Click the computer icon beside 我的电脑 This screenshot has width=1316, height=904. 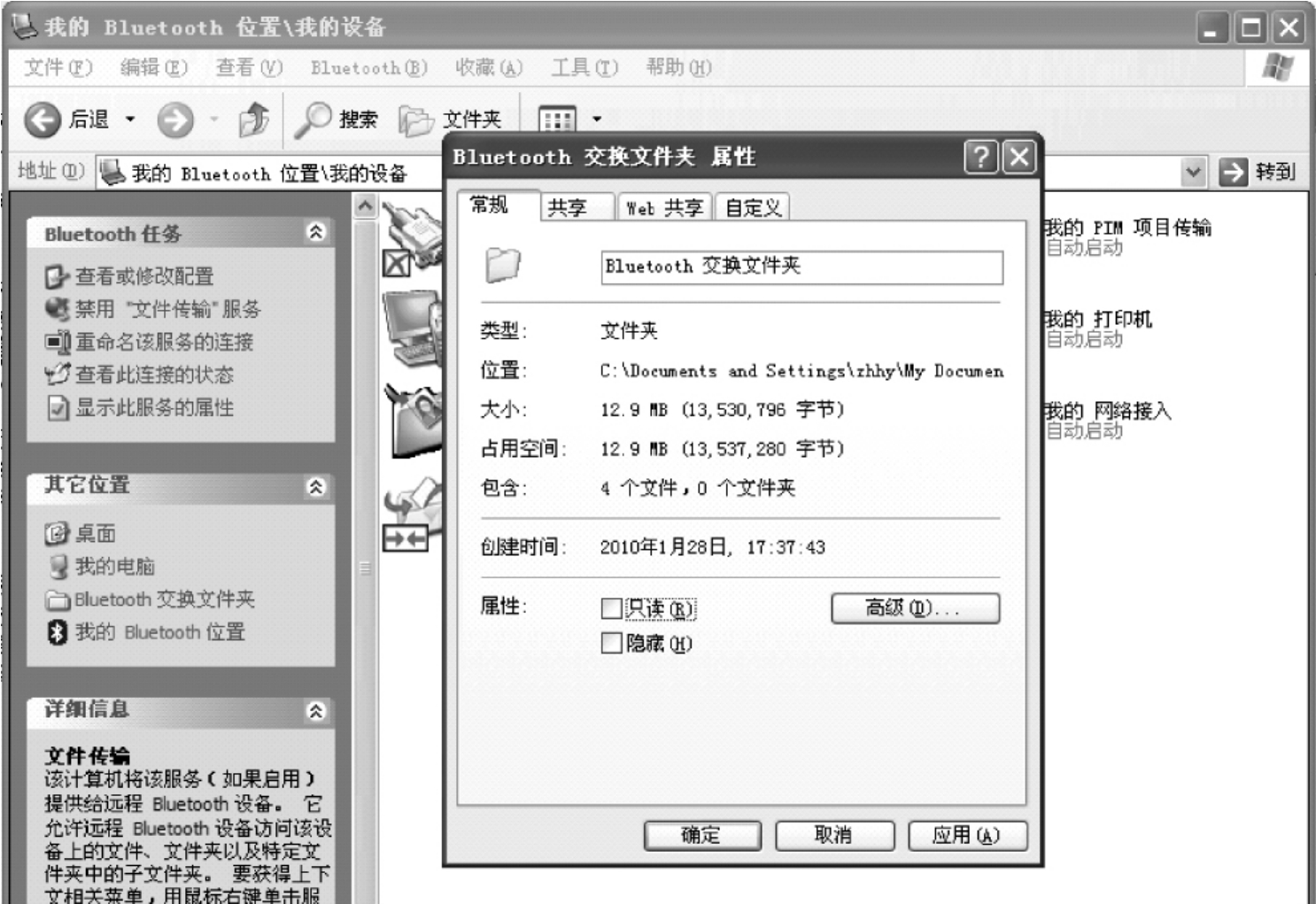pos(58,567)
